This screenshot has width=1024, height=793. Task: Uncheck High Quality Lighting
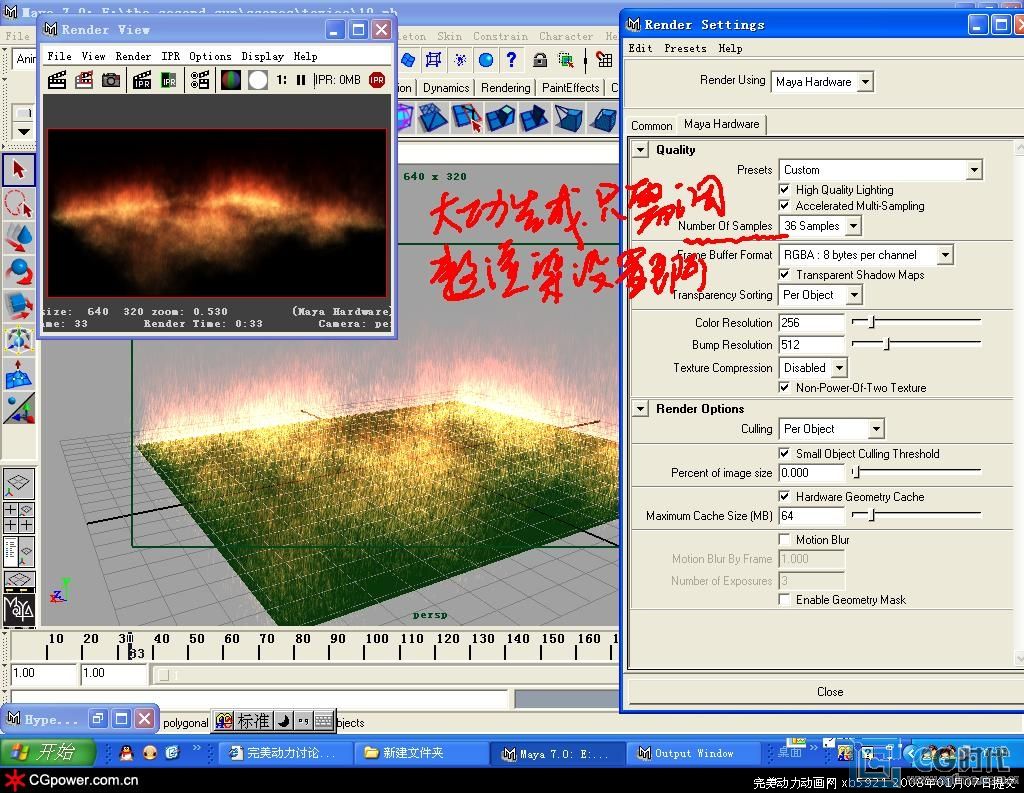tap(784, 189)
